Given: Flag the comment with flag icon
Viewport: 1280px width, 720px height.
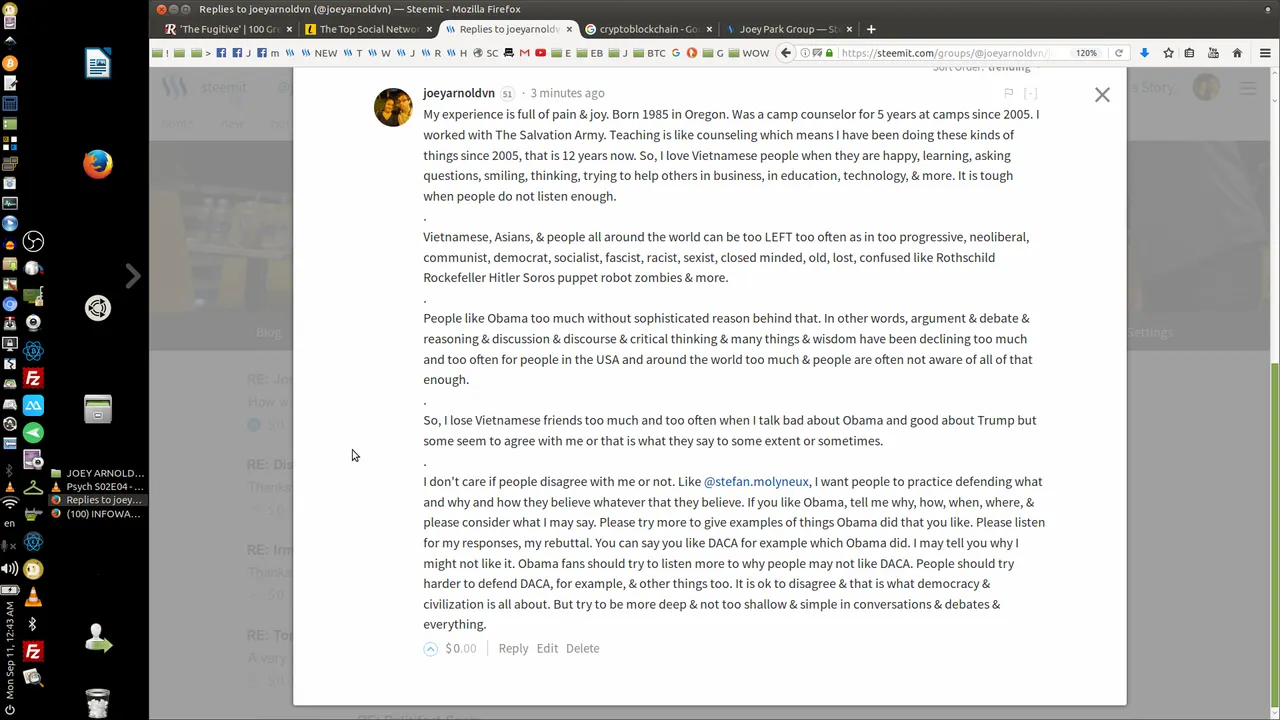Looking at the screenshot, I should point(1008,93).
